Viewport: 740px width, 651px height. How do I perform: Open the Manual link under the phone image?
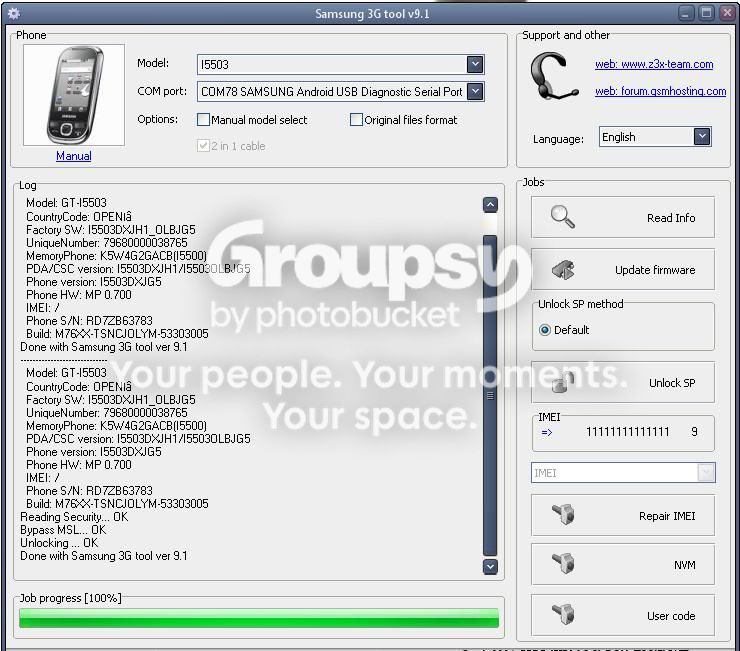pos(74,156)
